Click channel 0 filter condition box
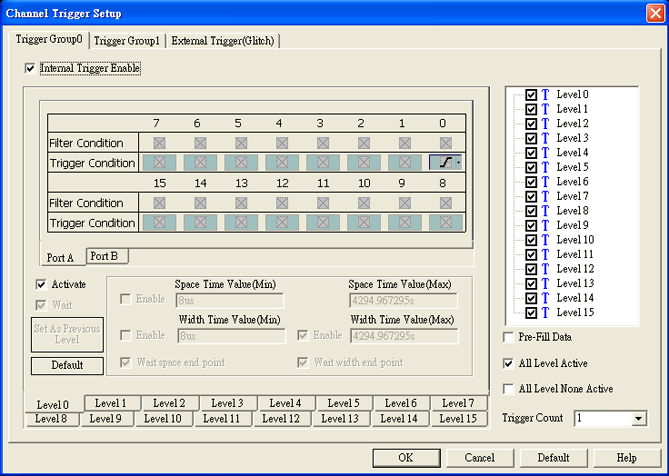 (x=445, y=143)
